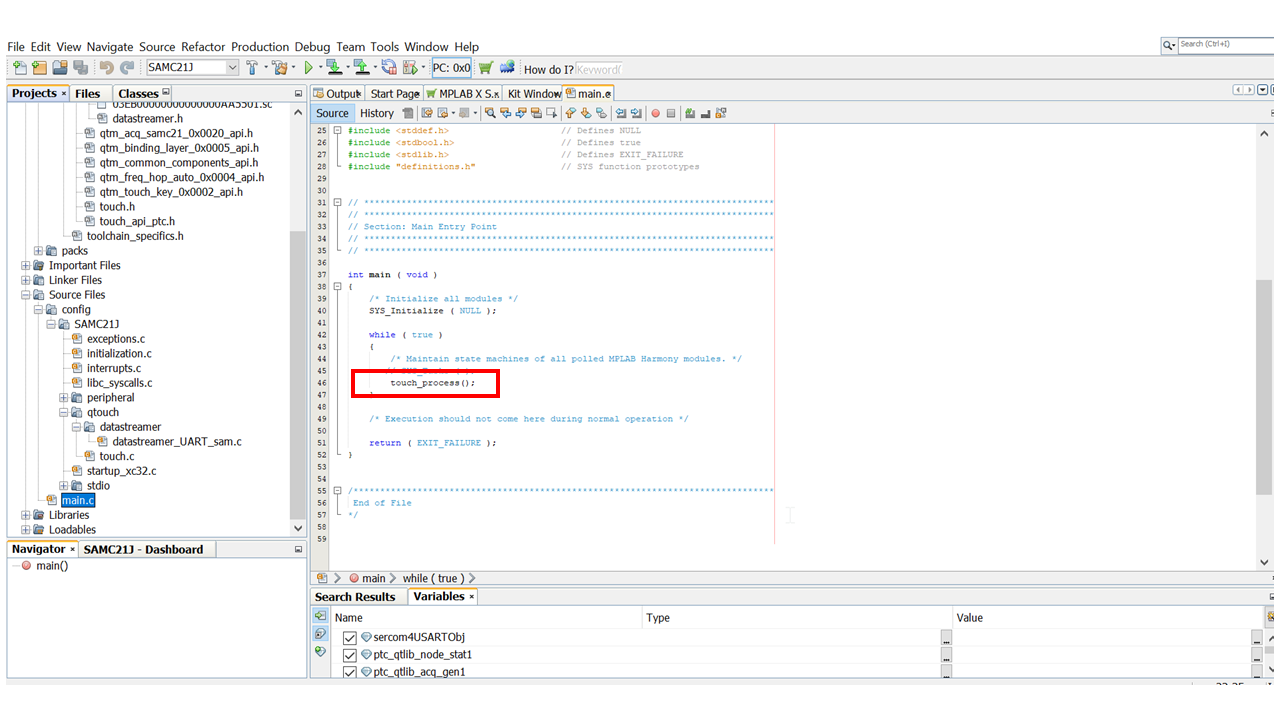The height and width of the screenshot is (720, 1280).
Task: Expand the Important Files folder
Action: (x=26, y=266)
